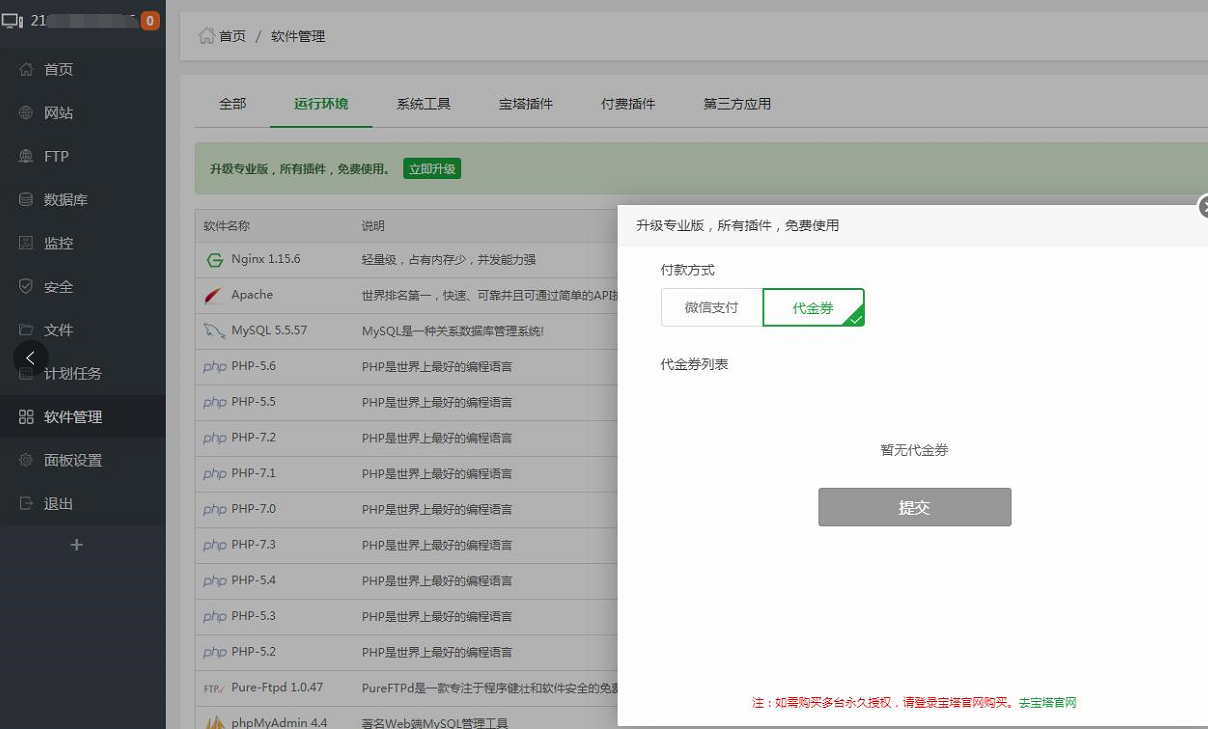The image size is (1208, 729).
Task: Collapse the sidebar with the arrow button
Action: pyautogui.click(x=31, y=358)
